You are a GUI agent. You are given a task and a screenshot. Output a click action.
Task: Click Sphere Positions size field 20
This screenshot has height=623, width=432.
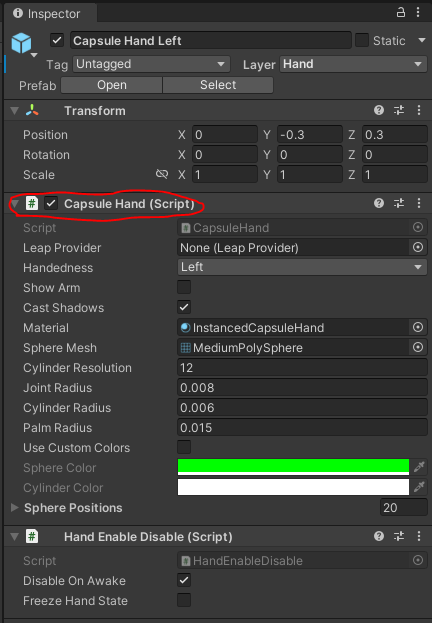click(x=403, y=507)
